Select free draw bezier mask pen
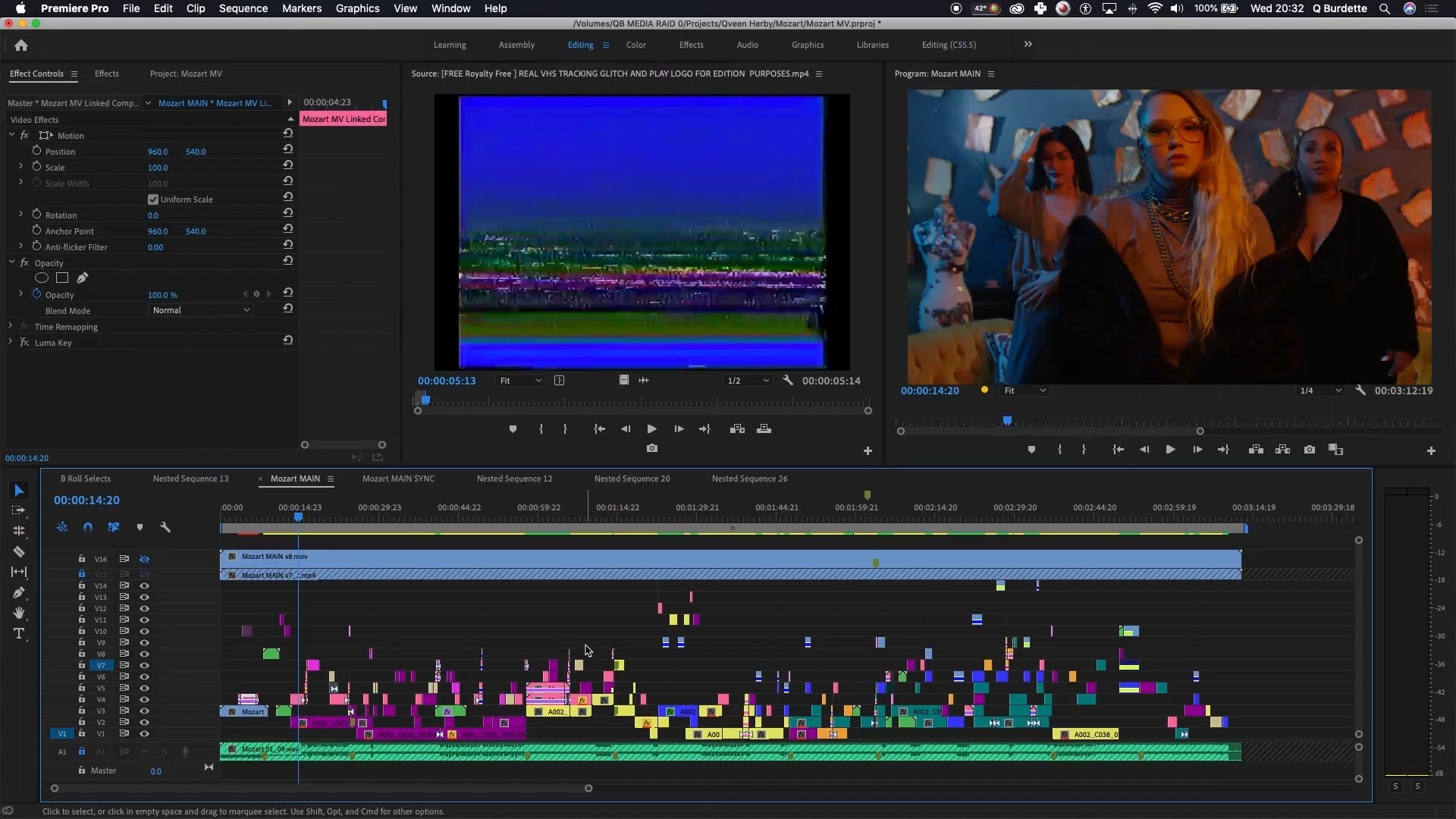The height and width of the screenshot is (819, 1456). pyautogui.click(x=82, y=278)
